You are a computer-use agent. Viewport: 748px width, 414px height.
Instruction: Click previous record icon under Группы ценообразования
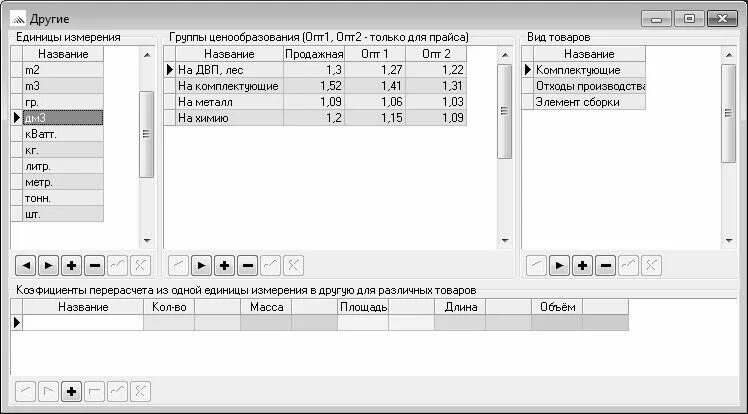(178, 266)
